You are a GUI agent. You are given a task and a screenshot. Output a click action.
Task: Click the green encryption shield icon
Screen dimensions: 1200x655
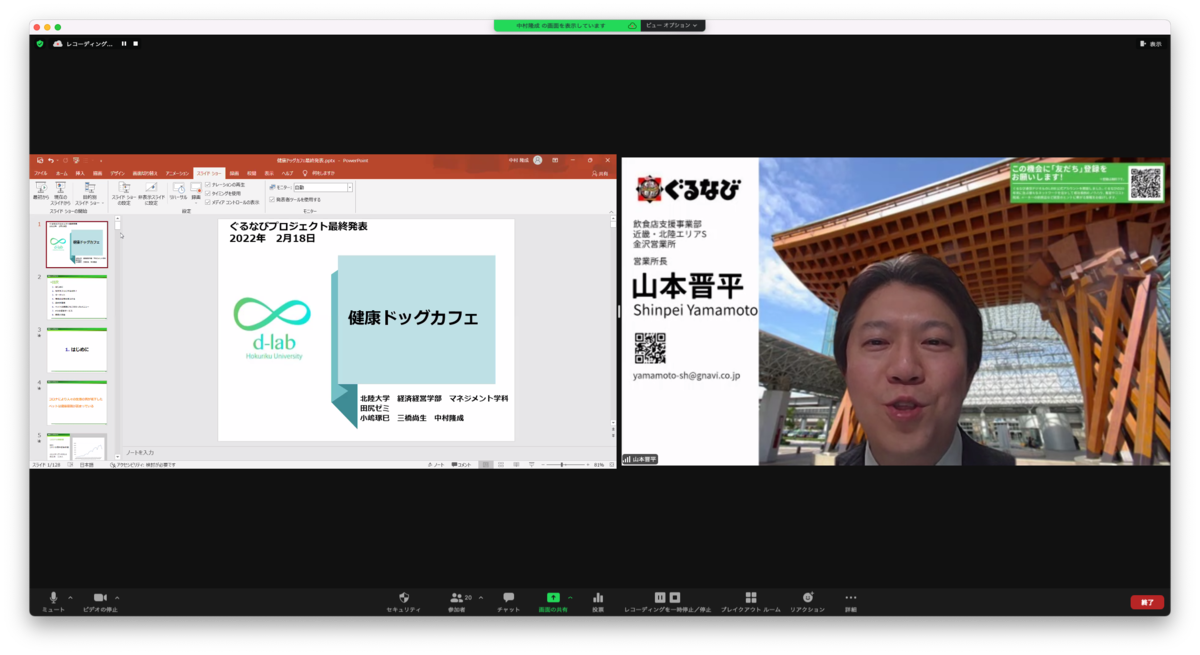[40, 44]
